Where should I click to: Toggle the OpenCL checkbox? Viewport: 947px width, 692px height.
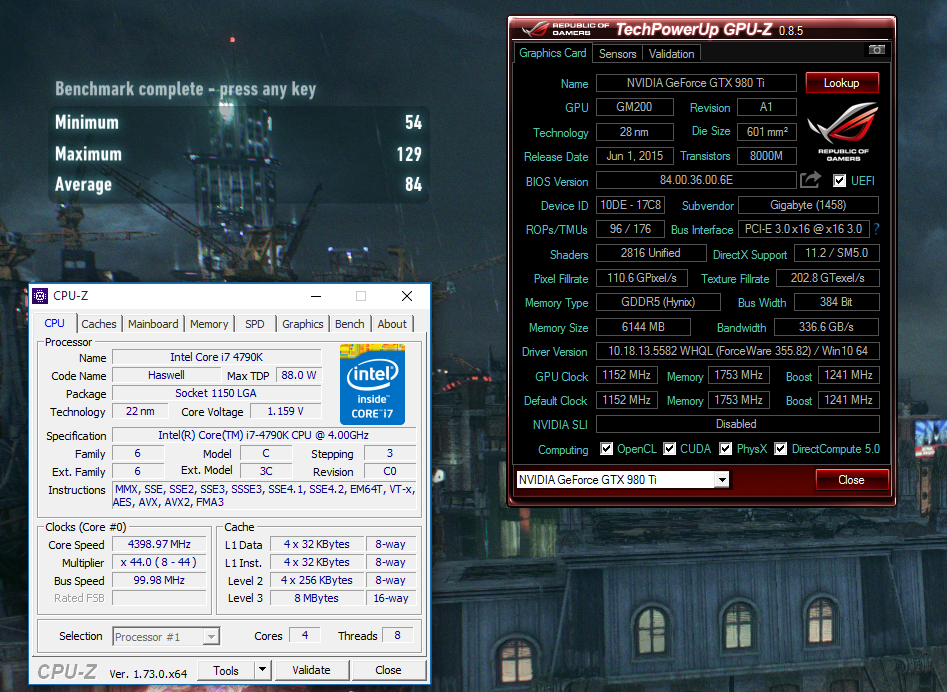606,449
